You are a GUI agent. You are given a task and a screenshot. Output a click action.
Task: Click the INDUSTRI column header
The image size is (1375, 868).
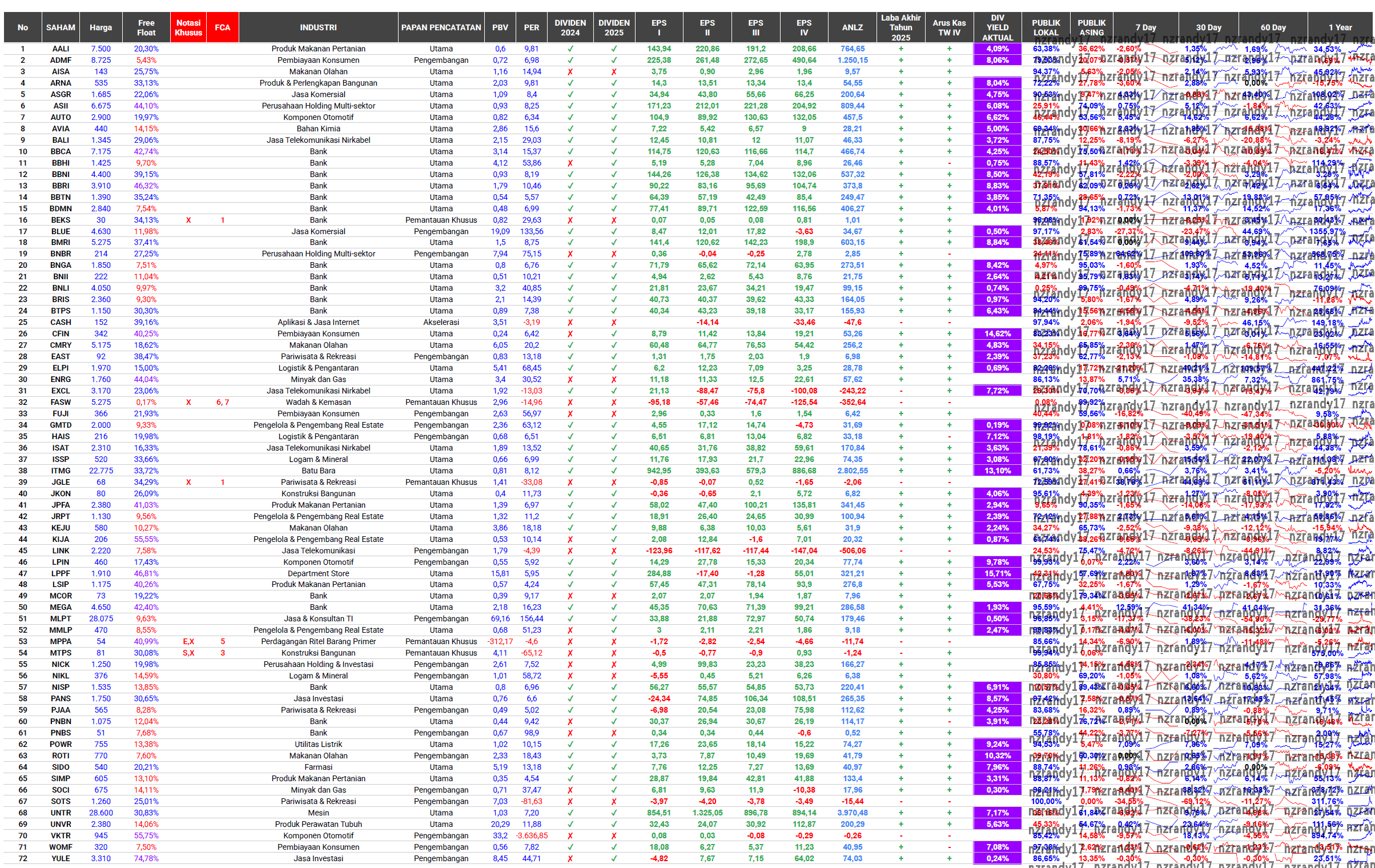point(318,27)
